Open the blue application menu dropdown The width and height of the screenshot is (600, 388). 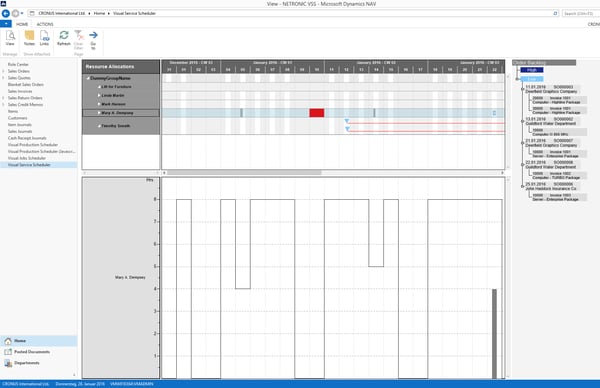(6, 24)
